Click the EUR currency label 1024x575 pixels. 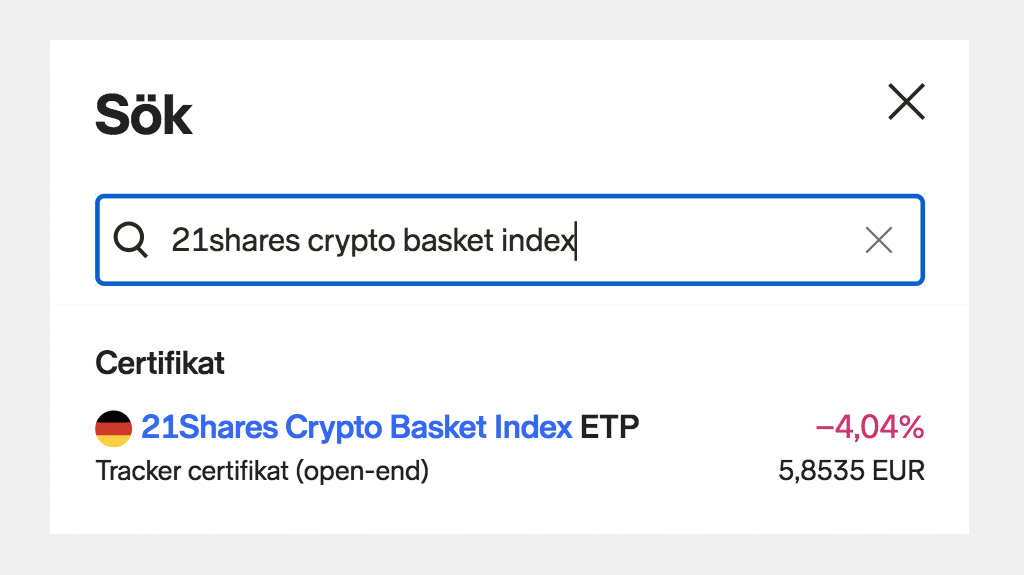[897, 470]
